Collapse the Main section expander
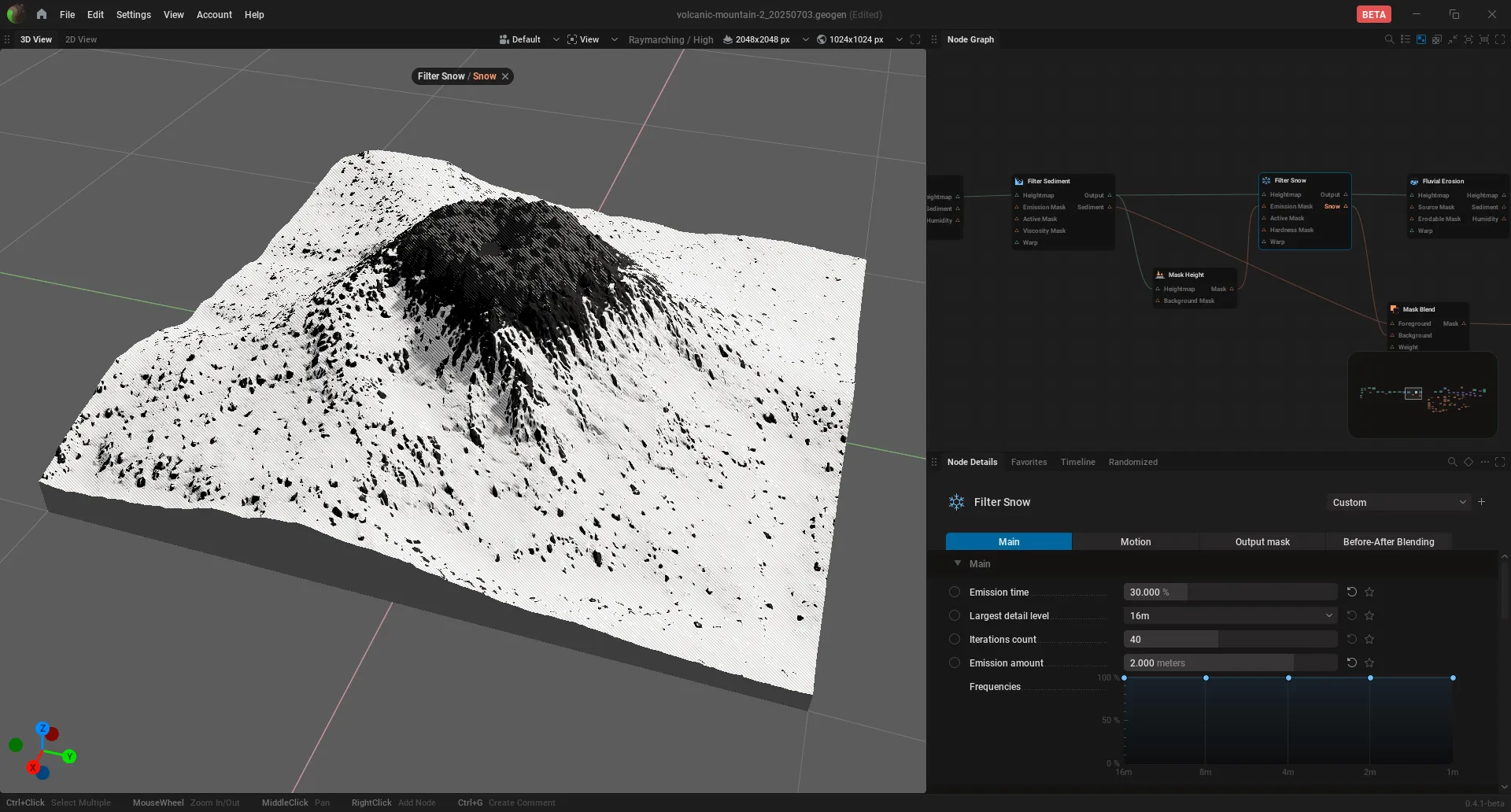Viewport: 1511px width, 812px height. (x=957, y=563)
